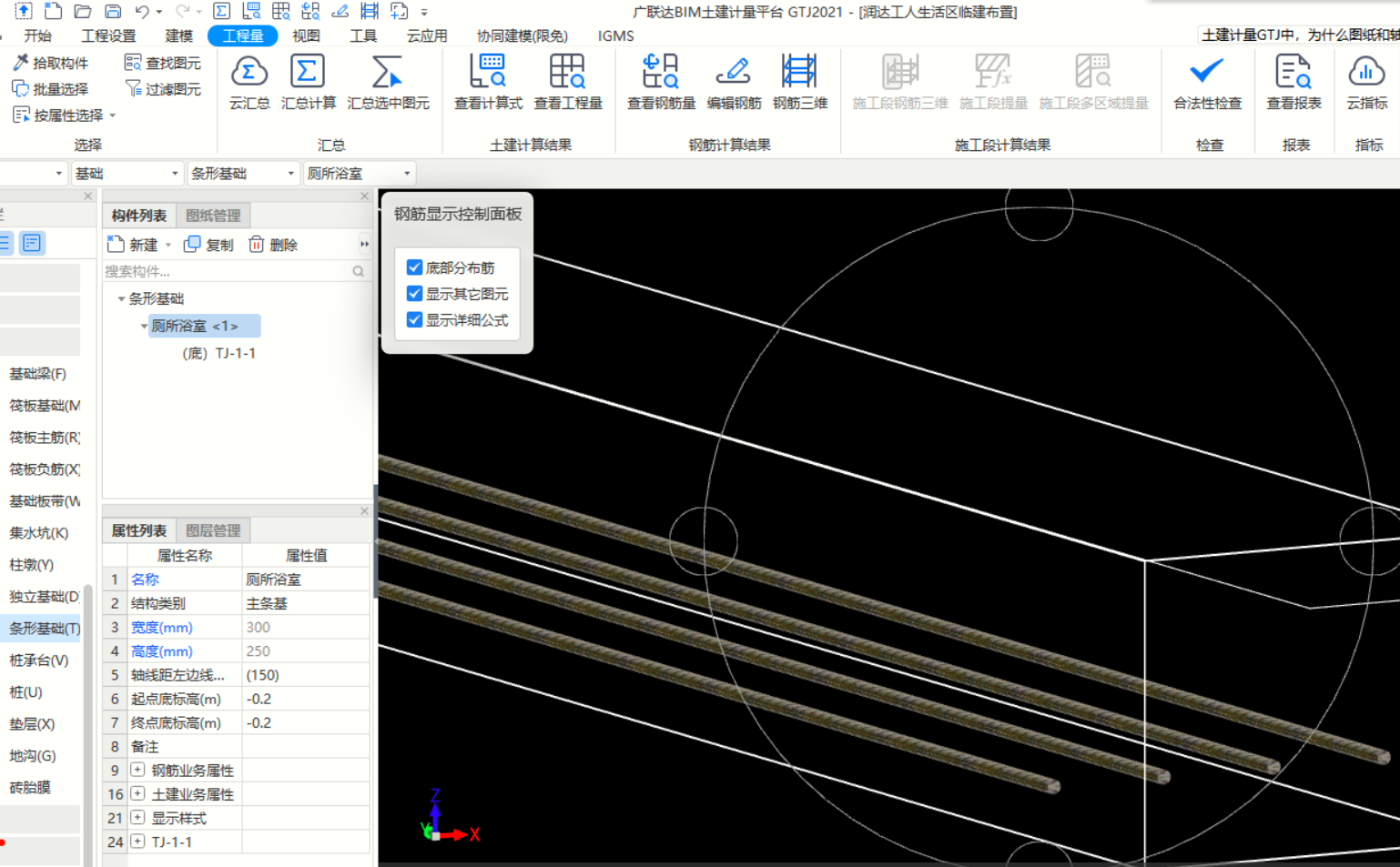Click 汇总选中图元 button

(388, 82)
